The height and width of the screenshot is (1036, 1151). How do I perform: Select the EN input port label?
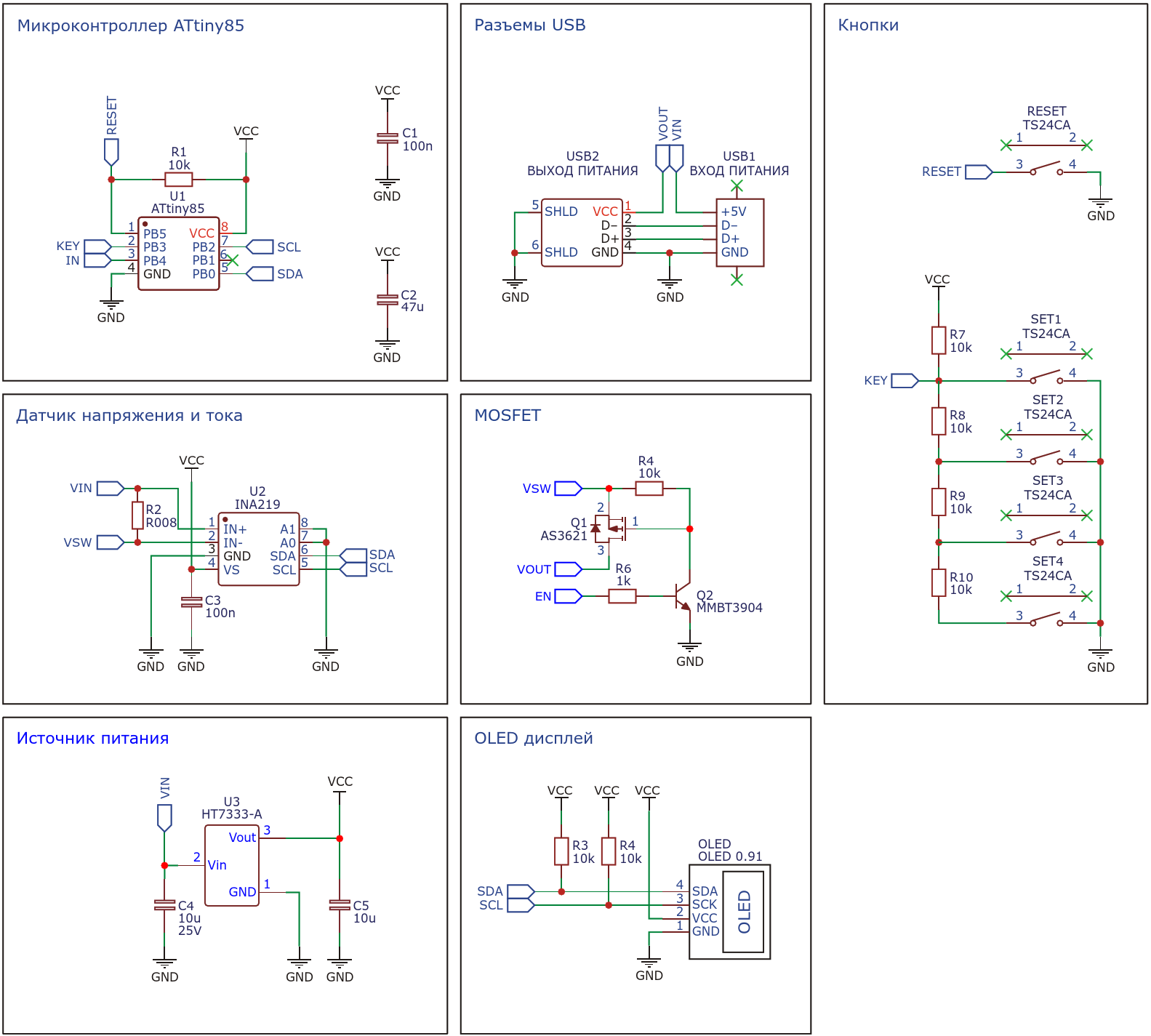pyautogui.click(x=568, y=596)
